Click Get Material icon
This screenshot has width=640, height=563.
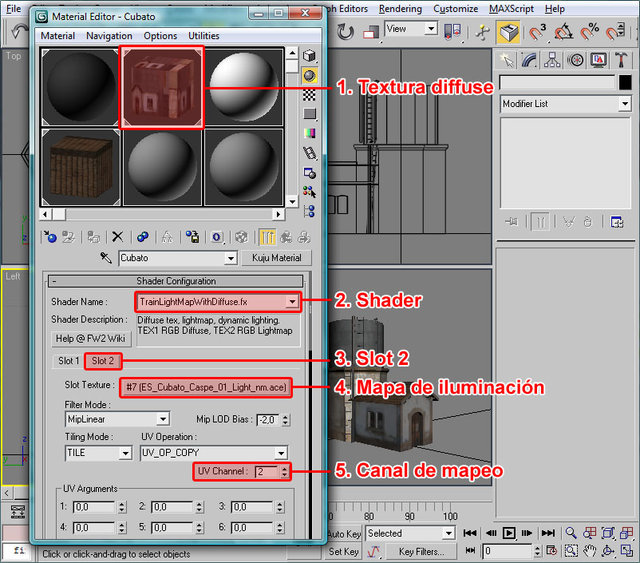50,237
